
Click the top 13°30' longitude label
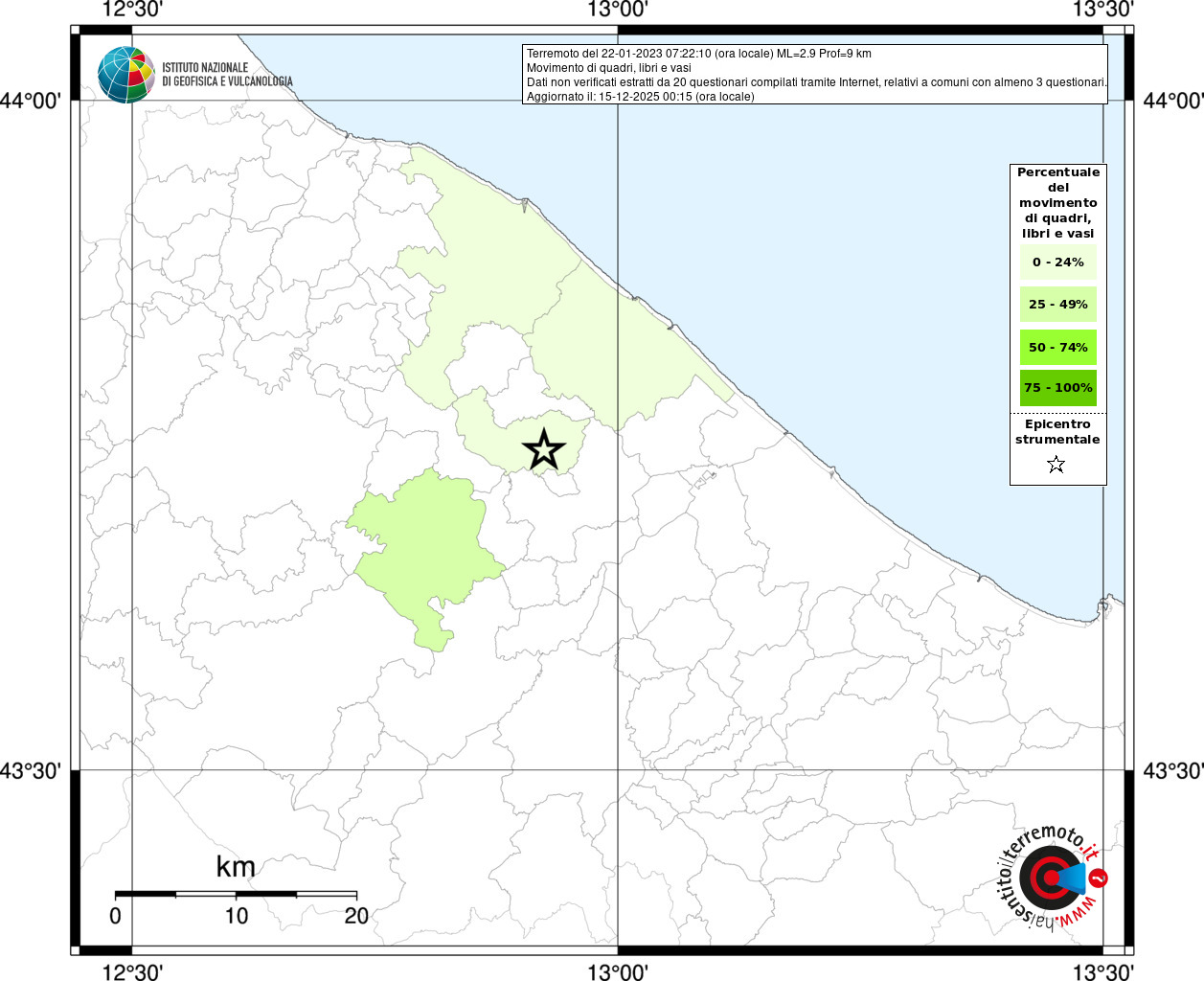[x=1103, y=10]
